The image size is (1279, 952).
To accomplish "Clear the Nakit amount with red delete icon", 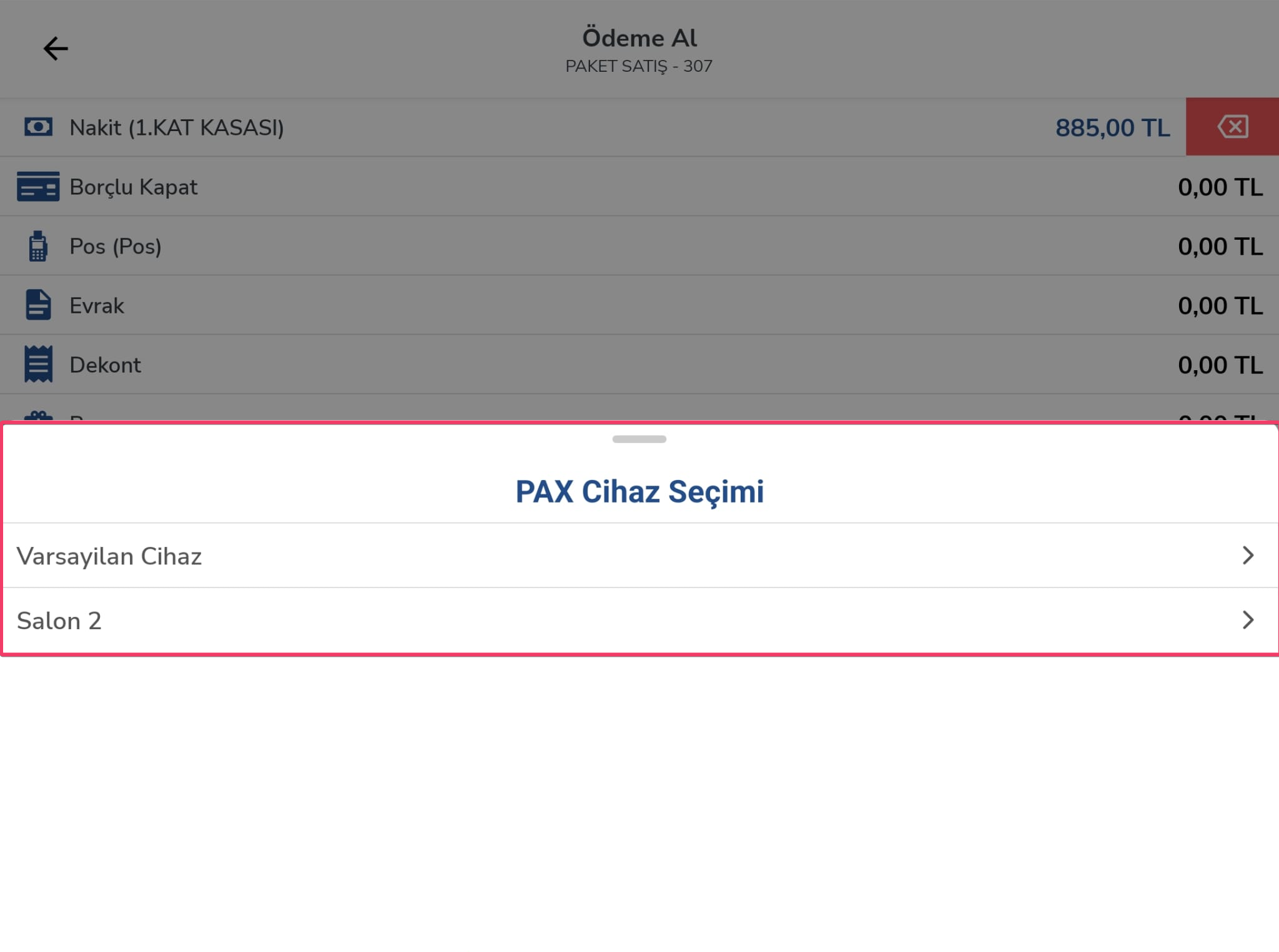I will point(1232,127).
